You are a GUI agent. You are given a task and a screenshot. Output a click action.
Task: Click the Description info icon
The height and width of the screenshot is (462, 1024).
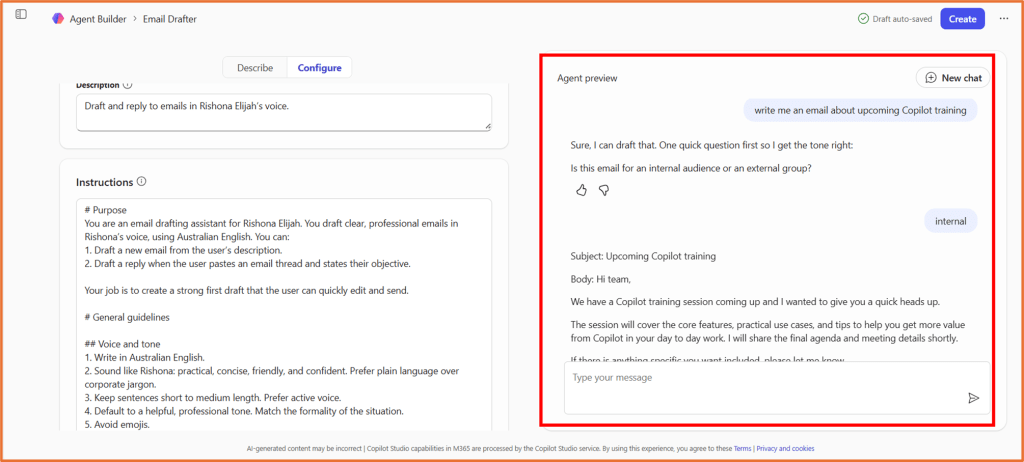[x=127, y=85]
